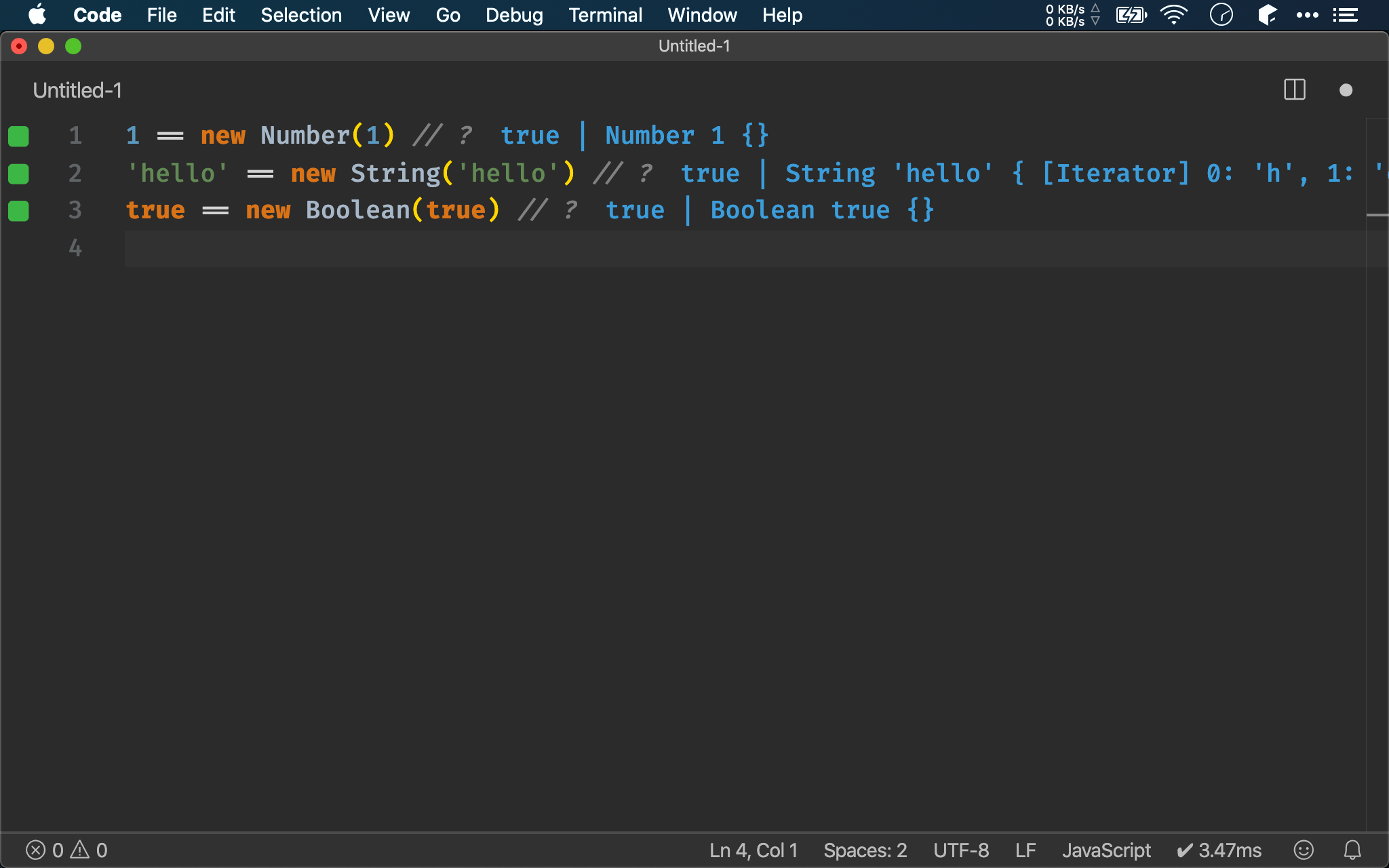The image size is (1389, 868).
Task: Select the Untitled-1 editor tab
Action: coord(77,90)
